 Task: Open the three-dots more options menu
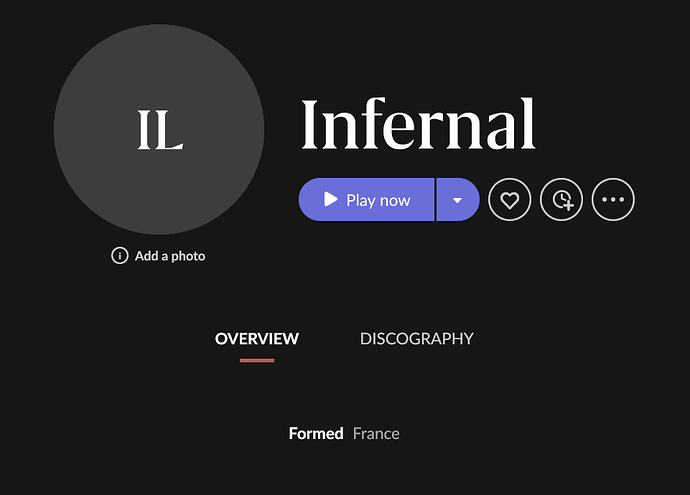click(x=613, y=200)
